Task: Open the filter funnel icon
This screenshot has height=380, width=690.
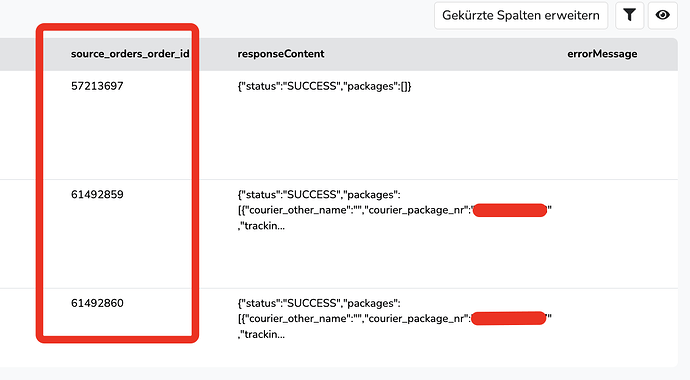Action: point(630,15)
